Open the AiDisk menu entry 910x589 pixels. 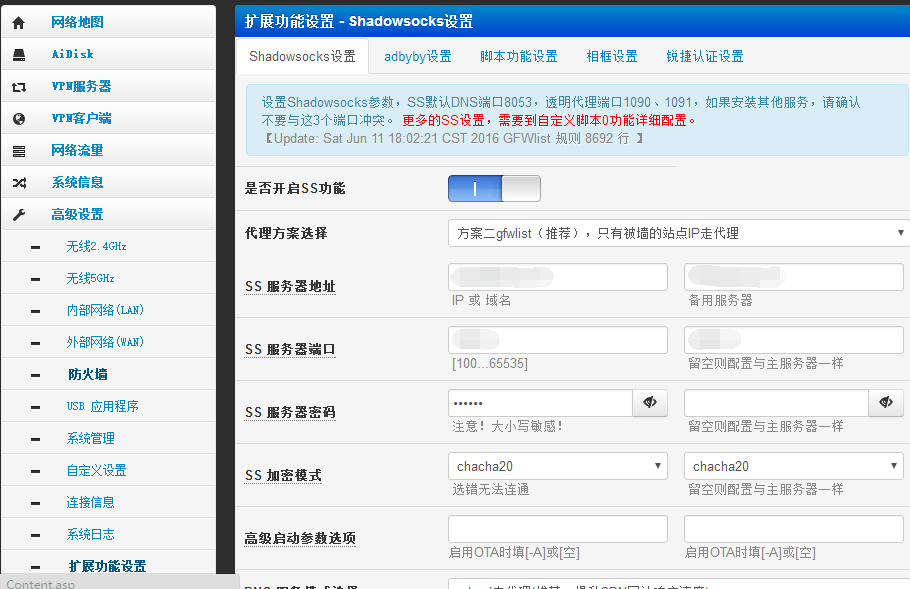click(x=73, y=54)
